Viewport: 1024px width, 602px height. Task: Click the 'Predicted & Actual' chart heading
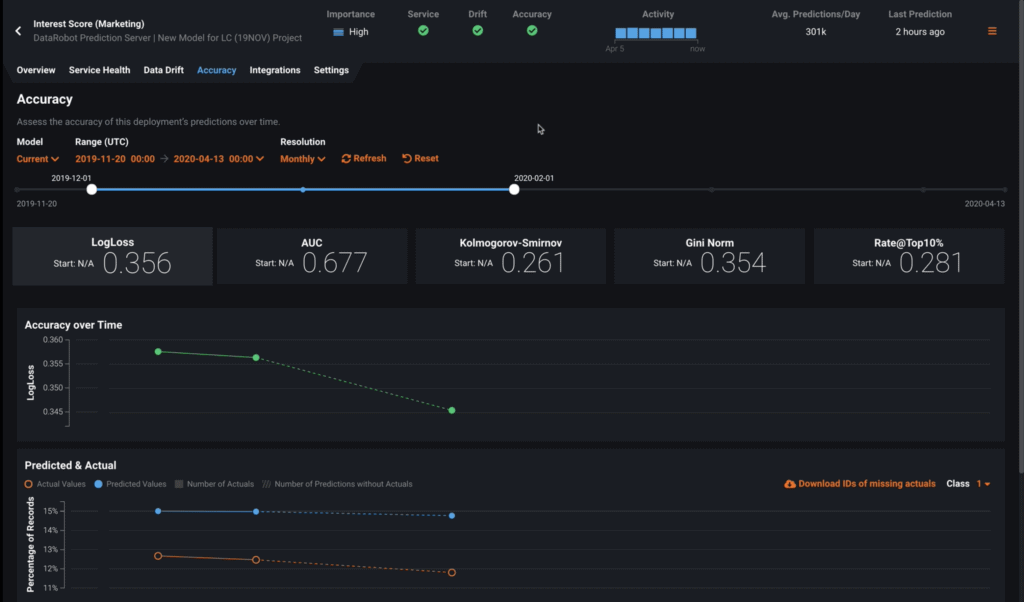pyautogui.click(x=71, y=466)
